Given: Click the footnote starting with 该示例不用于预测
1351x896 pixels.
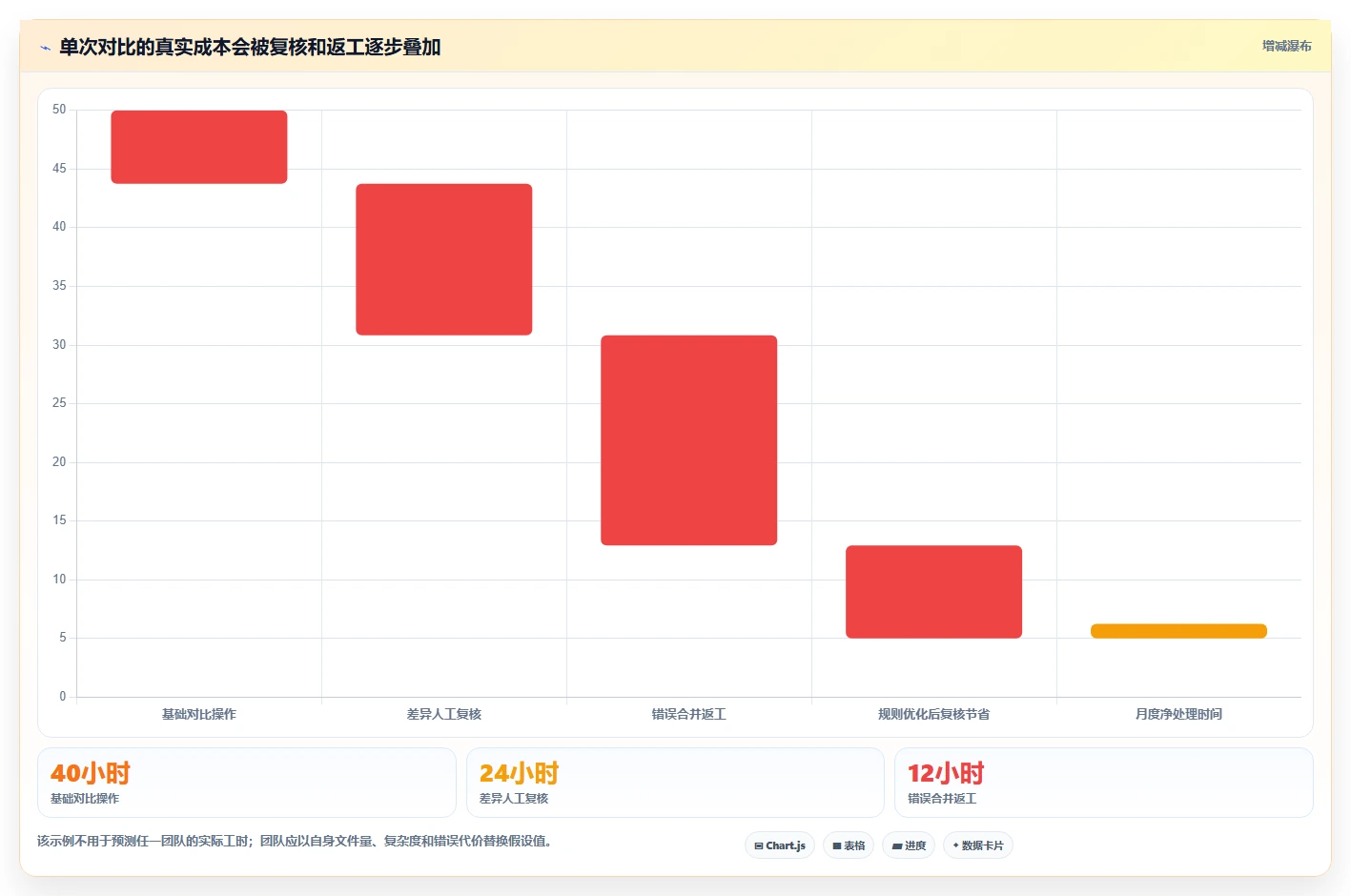Looking at the screenshot, I should tap(295, 841).
